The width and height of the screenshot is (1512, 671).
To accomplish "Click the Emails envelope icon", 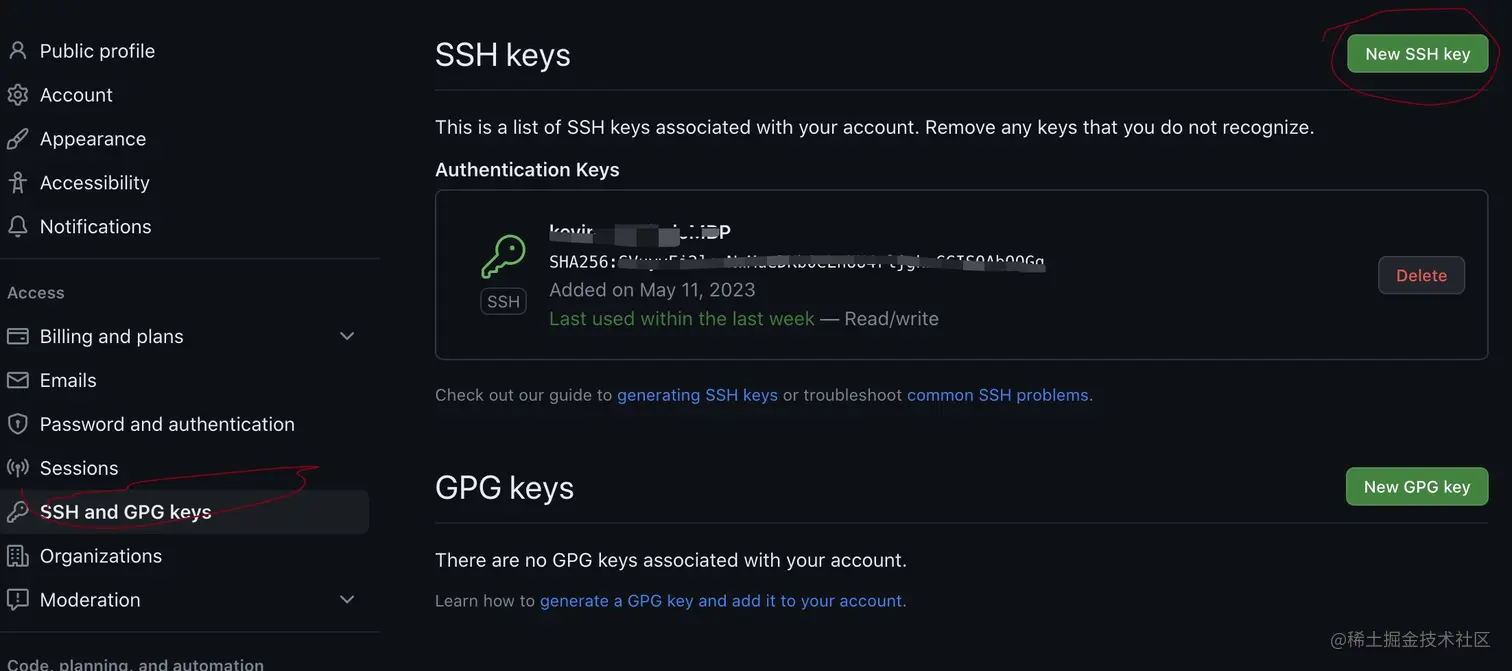I will 17,380.
